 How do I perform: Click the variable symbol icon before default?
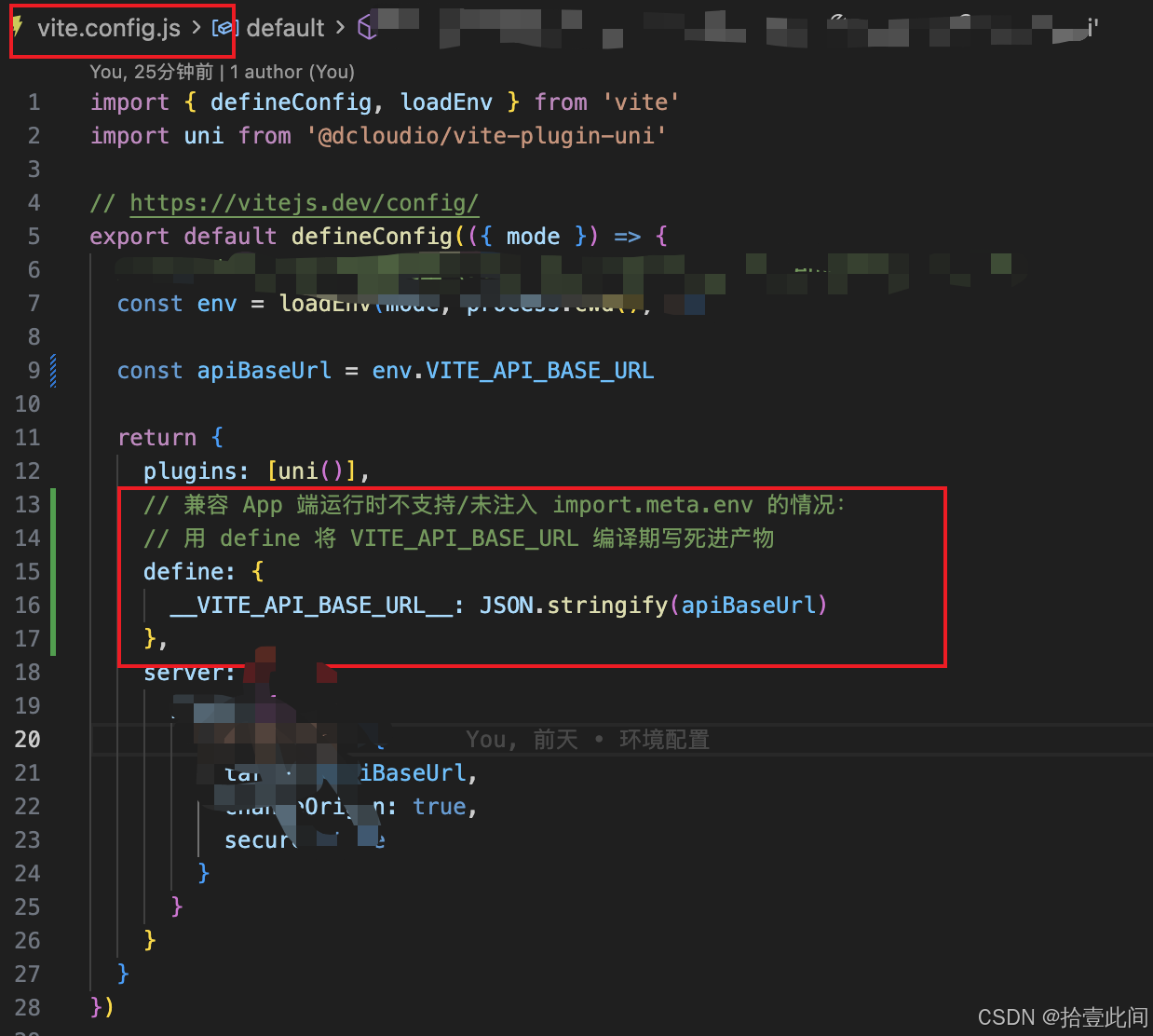[x=224, y=29]
